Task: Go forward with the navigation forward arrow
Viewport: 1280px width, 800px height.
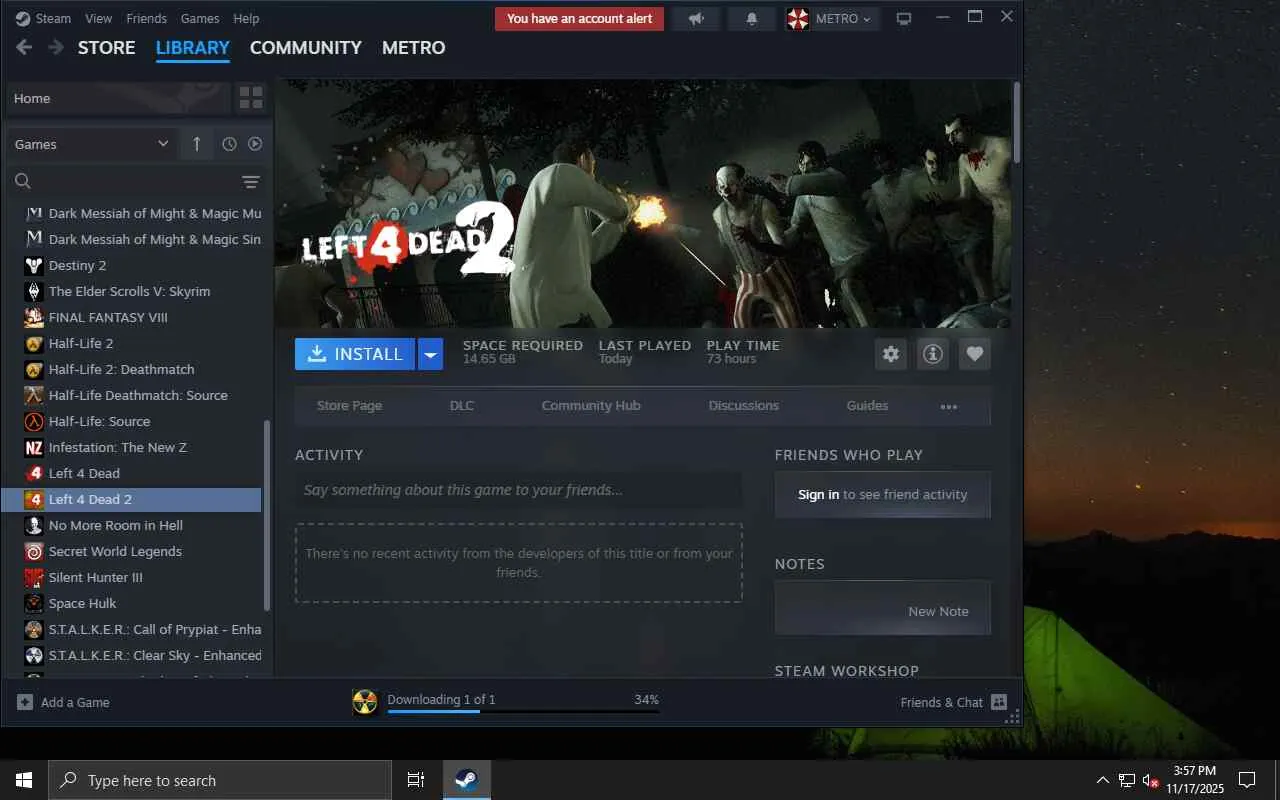Action: [56, 48]
